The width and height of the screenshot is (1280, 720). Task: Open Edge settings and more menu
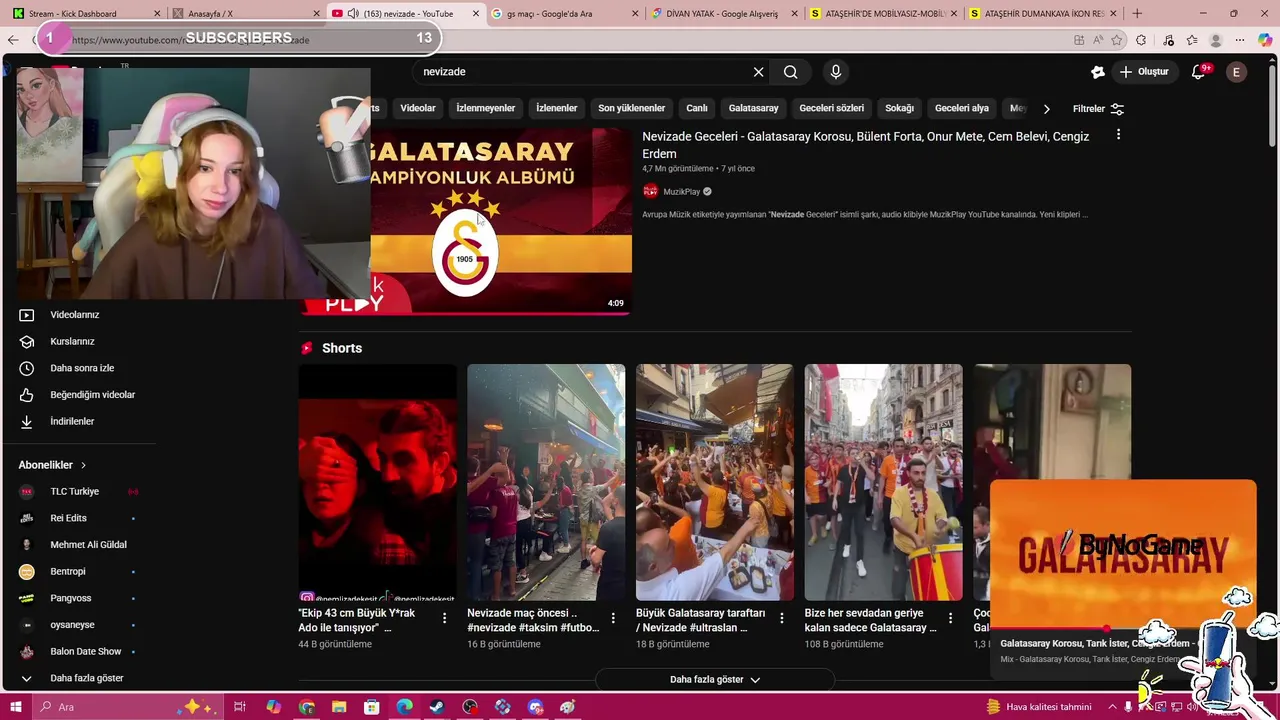pos(1241,40)
